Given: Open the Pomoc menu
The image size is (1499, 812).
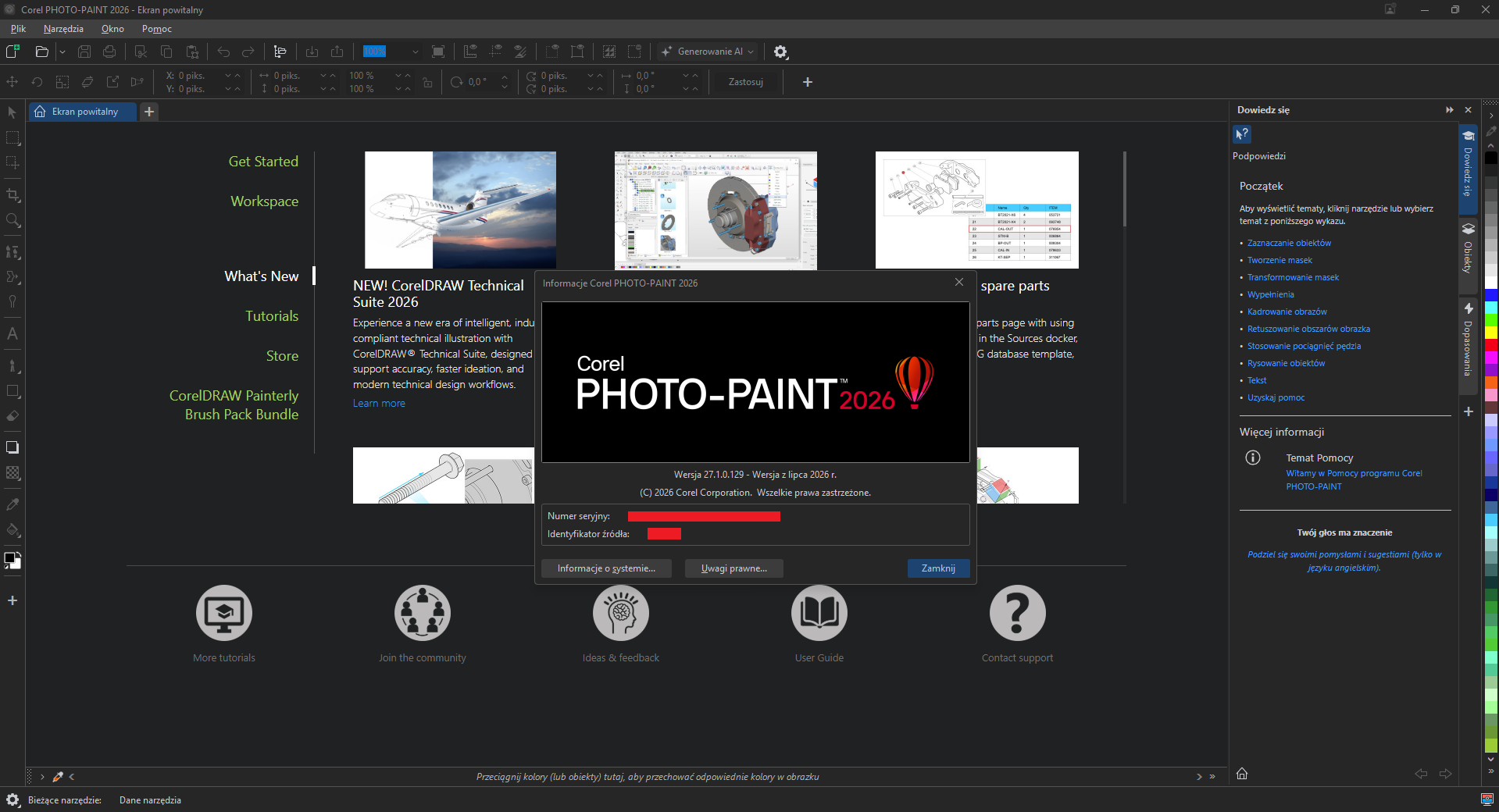Looking at the screenshot, I should click(156, 29).
